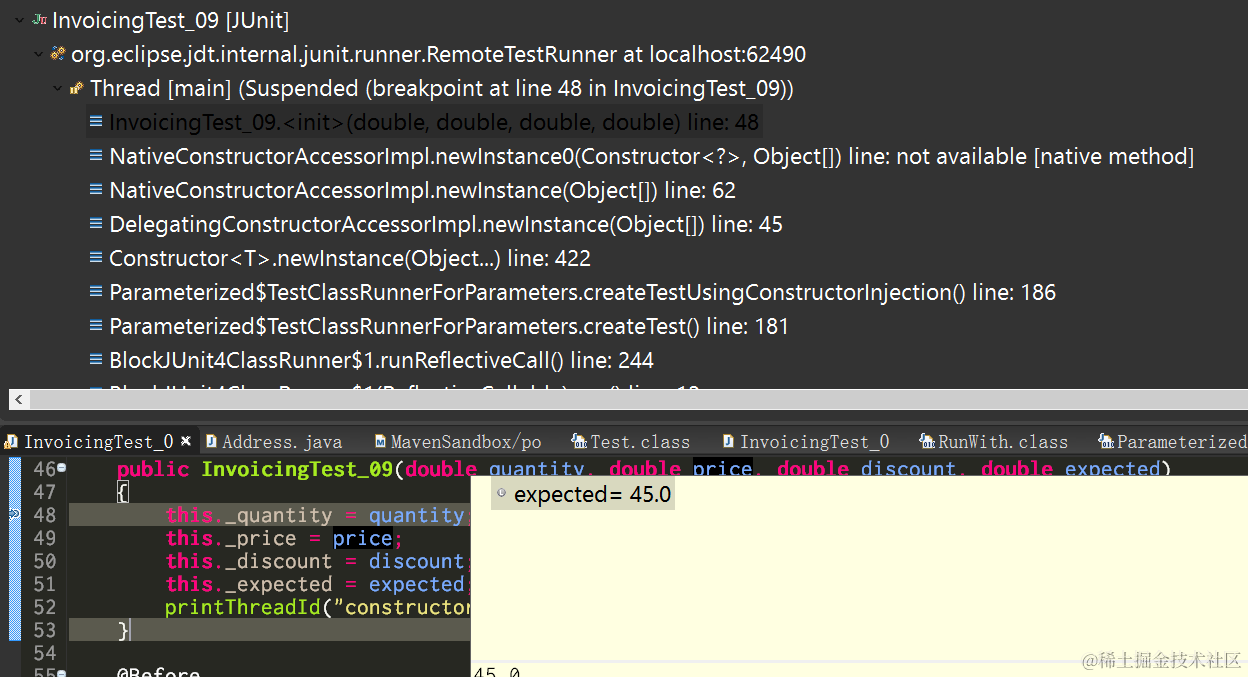The width and height of the screenshot is (1248, 677).
Task: Click the RemoteTestRunner debug target icon
Action: 59,54
